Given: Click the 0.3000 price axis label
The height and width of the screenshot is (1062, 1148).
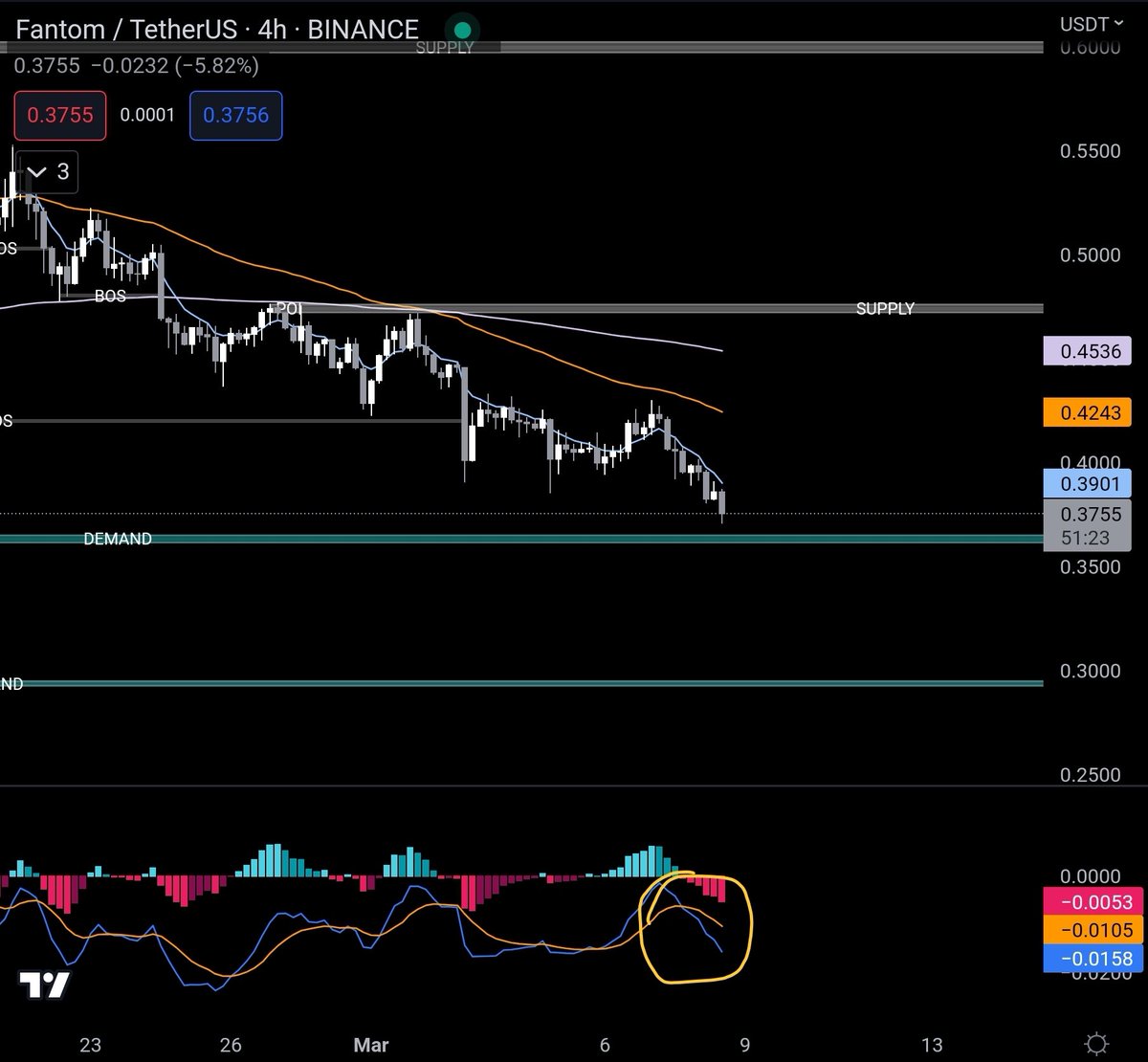Looking at the screenshot, I should [1090, 671].
